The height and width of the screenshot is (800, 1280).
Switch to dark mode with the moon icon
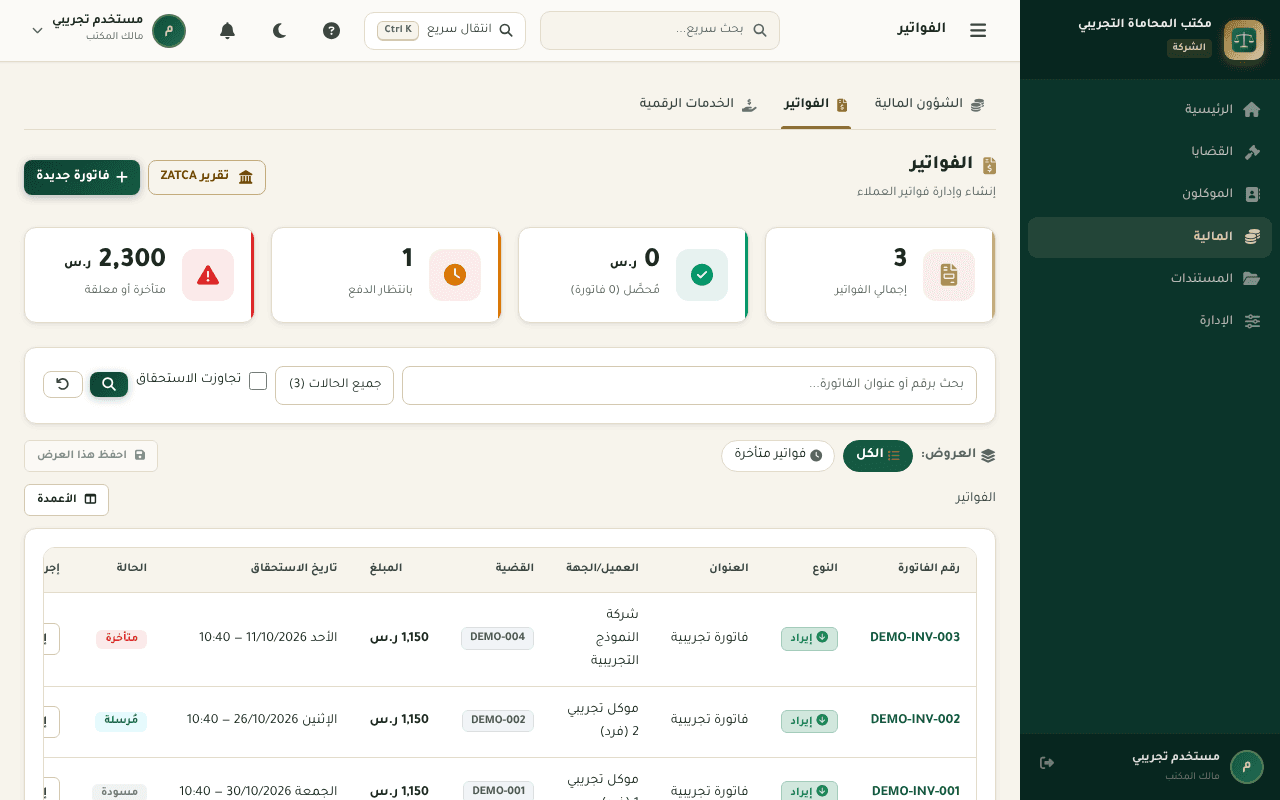(280, 30)
